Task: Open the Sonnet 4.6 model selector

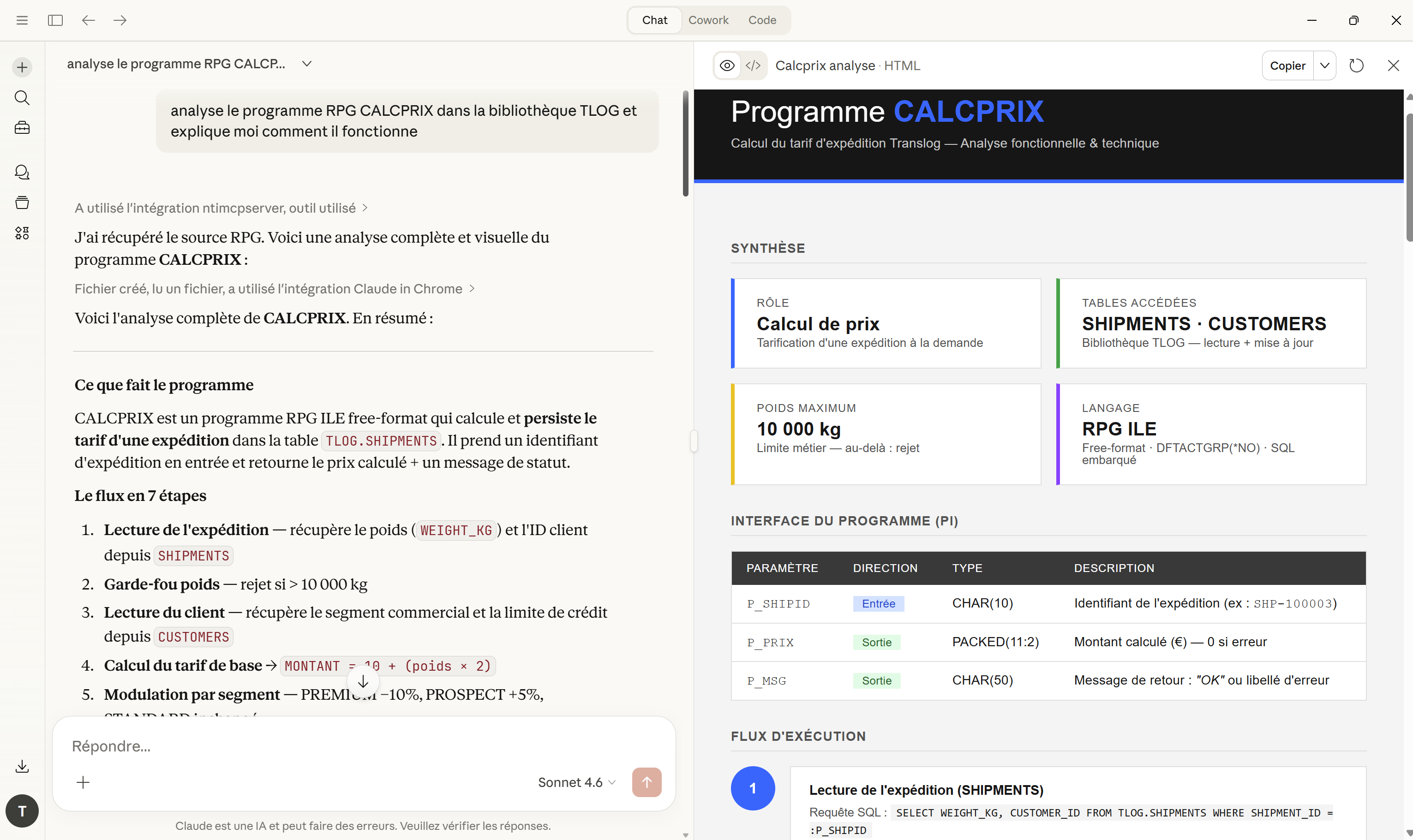Action: click(x=576, y=782)
